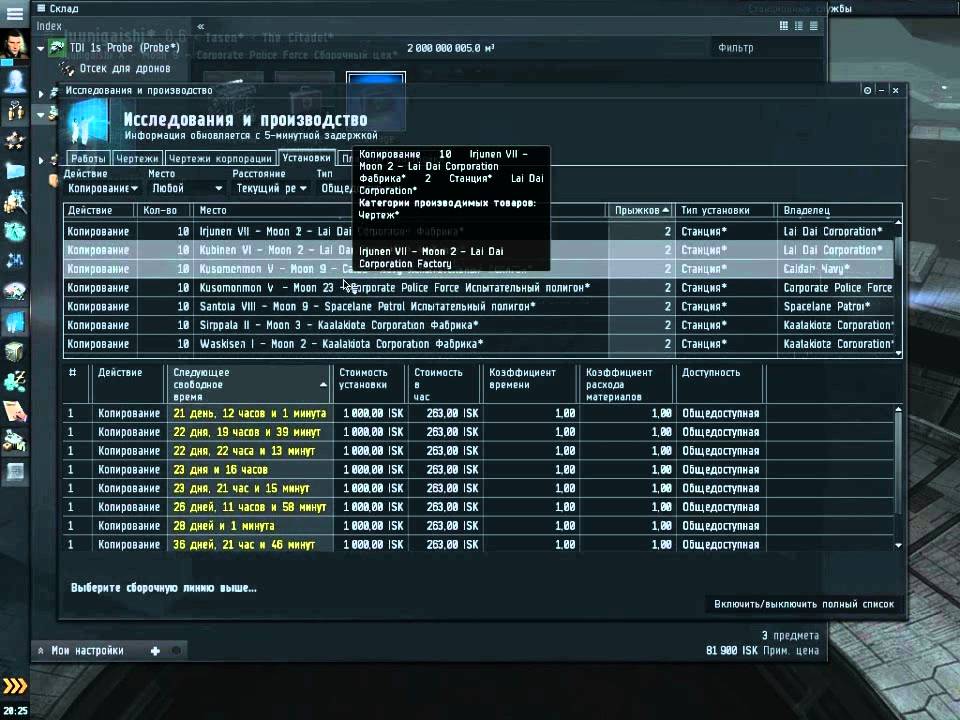Sort by the Прыжков column header
This screenshot has height=720, width=960.
642,210
